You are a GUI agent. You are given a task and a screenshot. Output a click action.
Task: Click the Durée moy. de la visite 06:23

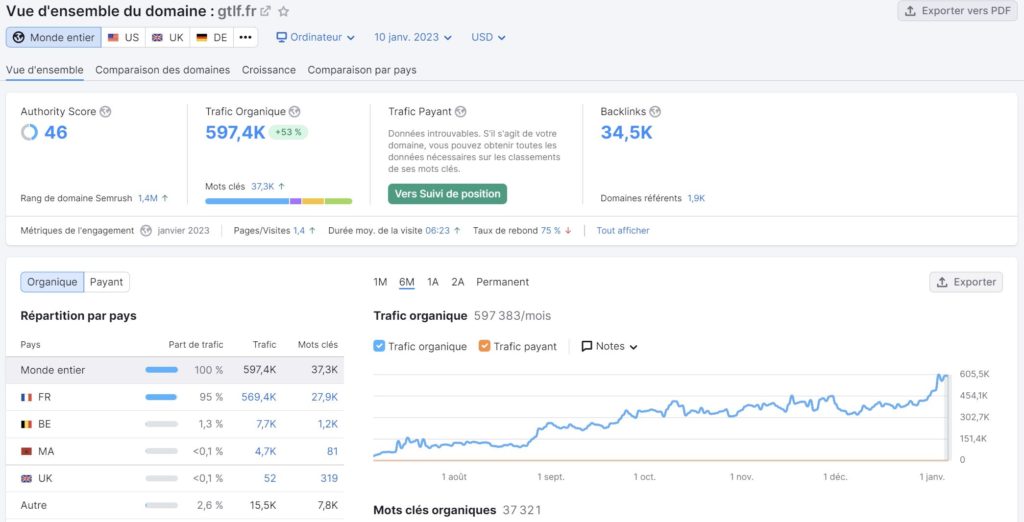tap(394, 231)
